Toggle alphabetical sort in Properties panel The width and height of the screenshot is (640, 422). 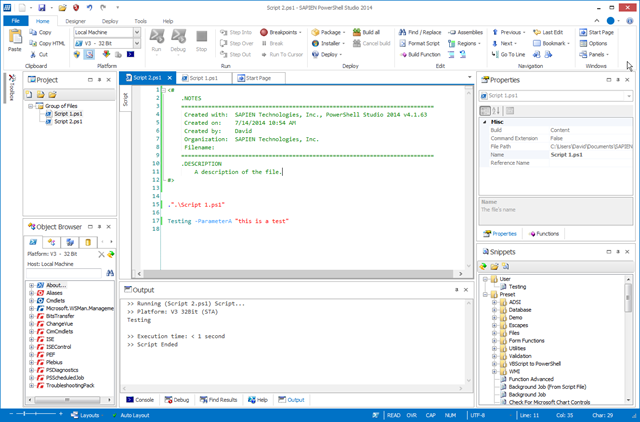[x=496, y=111]
